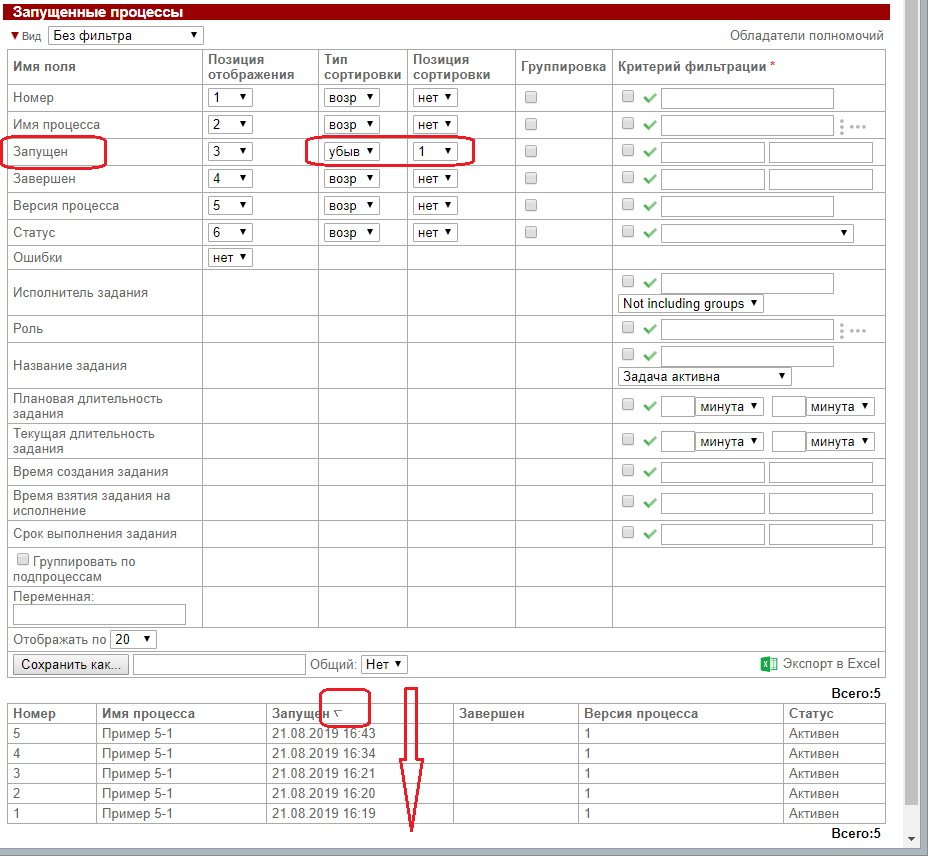Open the убыв sort type dropdown for Запущен
The image size is (933, 861).
coord(352,151)
